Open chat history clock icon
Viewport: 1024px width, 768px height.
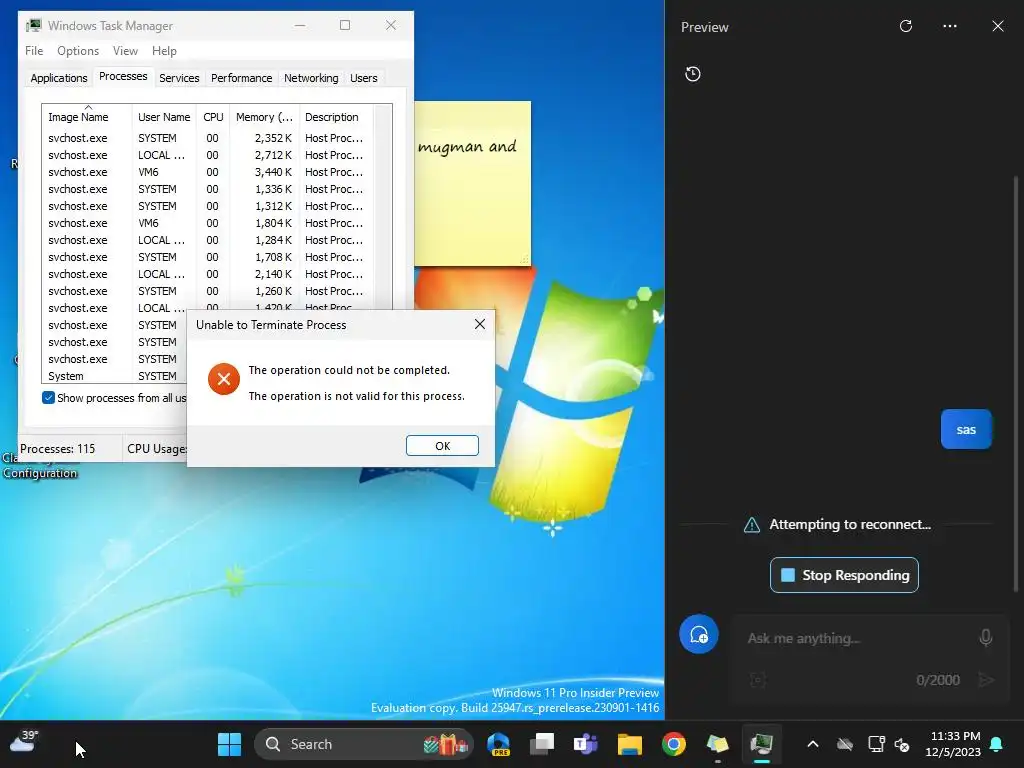(x=693, y=74)
